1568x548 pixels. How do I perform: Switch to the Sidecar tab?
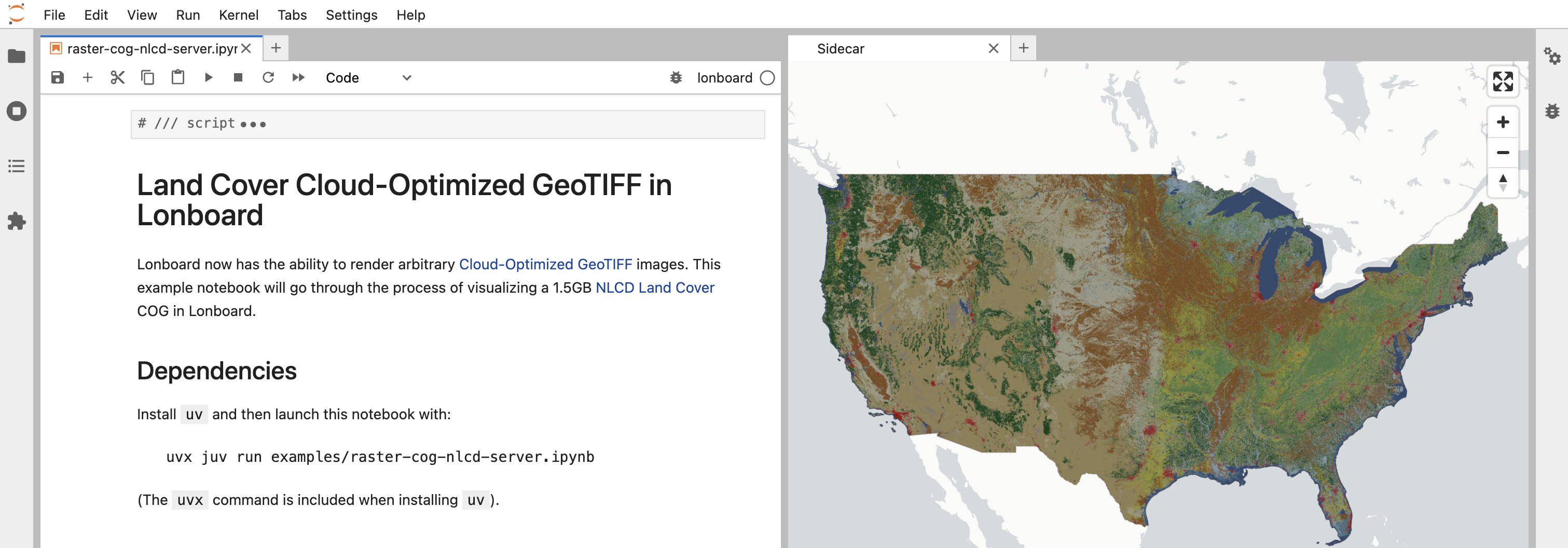840,48
